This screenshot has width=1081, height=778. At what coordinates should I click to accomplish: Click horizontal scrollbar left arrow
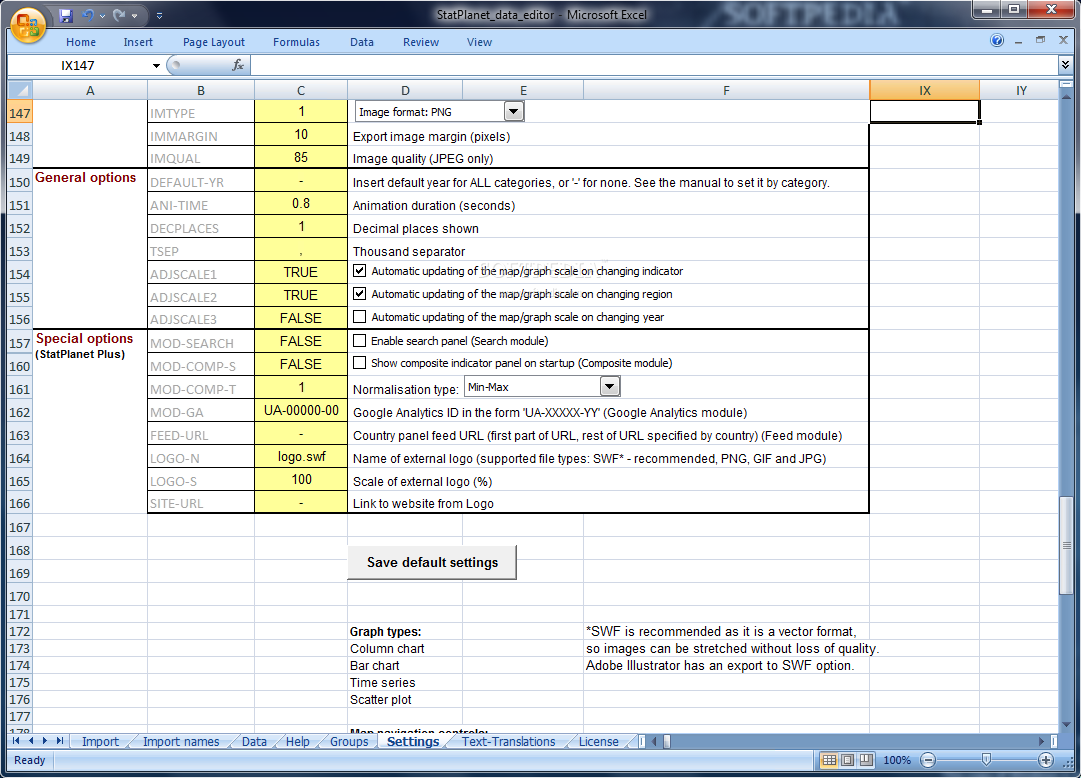pyautogui.click(x=655, y=741)
